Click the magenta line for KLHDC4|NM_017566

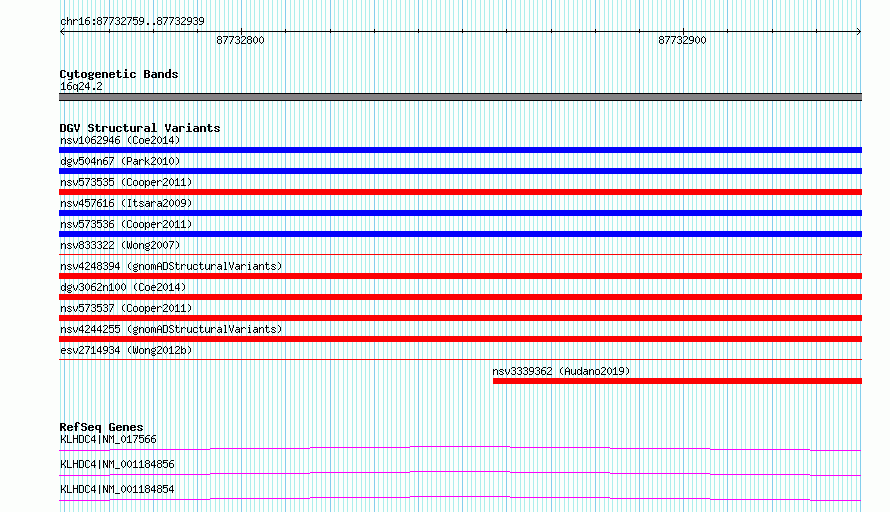click(x=460, y=448)
